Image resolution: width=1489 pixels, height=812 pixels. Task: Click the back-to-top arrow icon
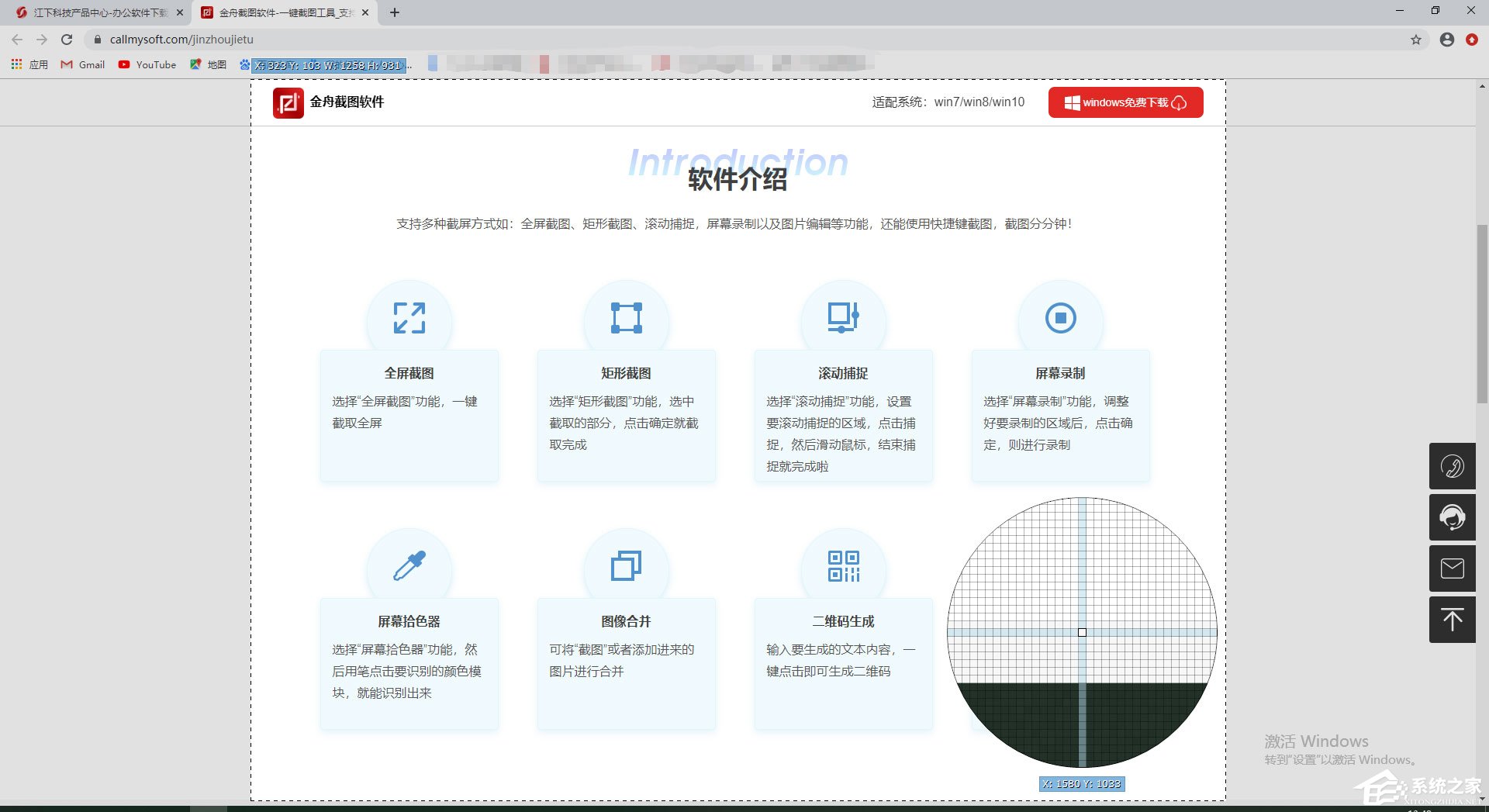(x=1452, y=620)
